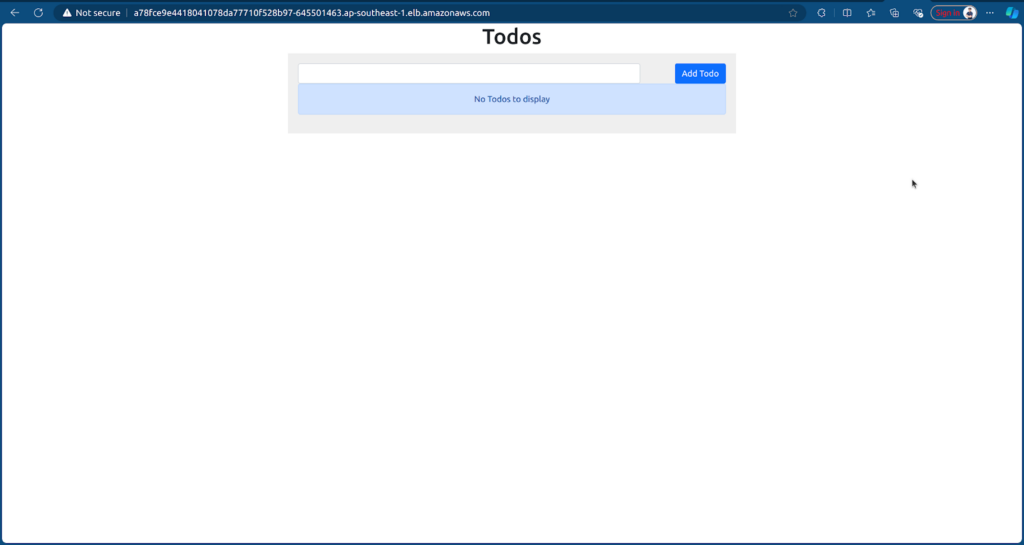Reload the page with the refresh icon
The width and height of the screenshot is (1024, 545).
pos(38,13)
